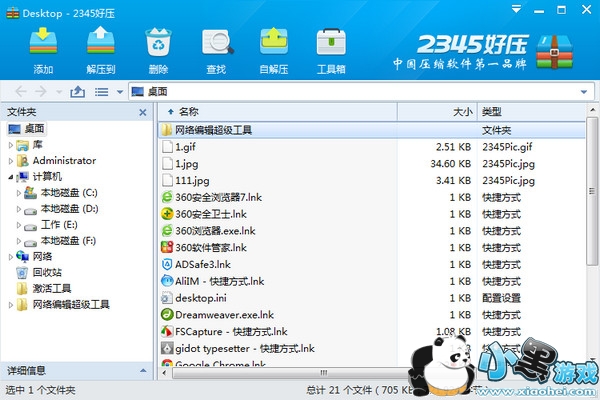This screenshot has width=600, height=400.
Task: Go back with the left arrow button
Action: tap(21, 91)
